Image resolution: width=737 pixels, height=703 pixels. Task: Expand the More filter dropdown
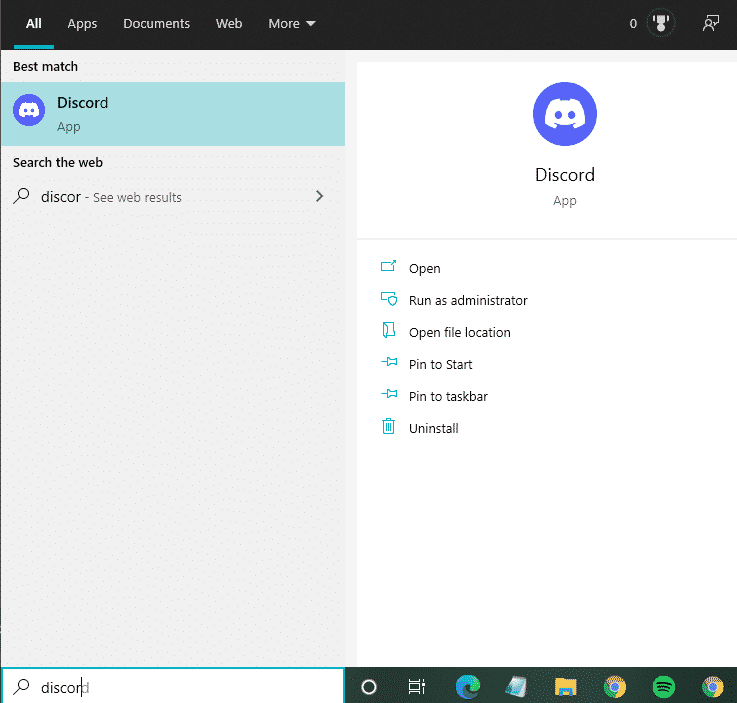tap(291, 23)
